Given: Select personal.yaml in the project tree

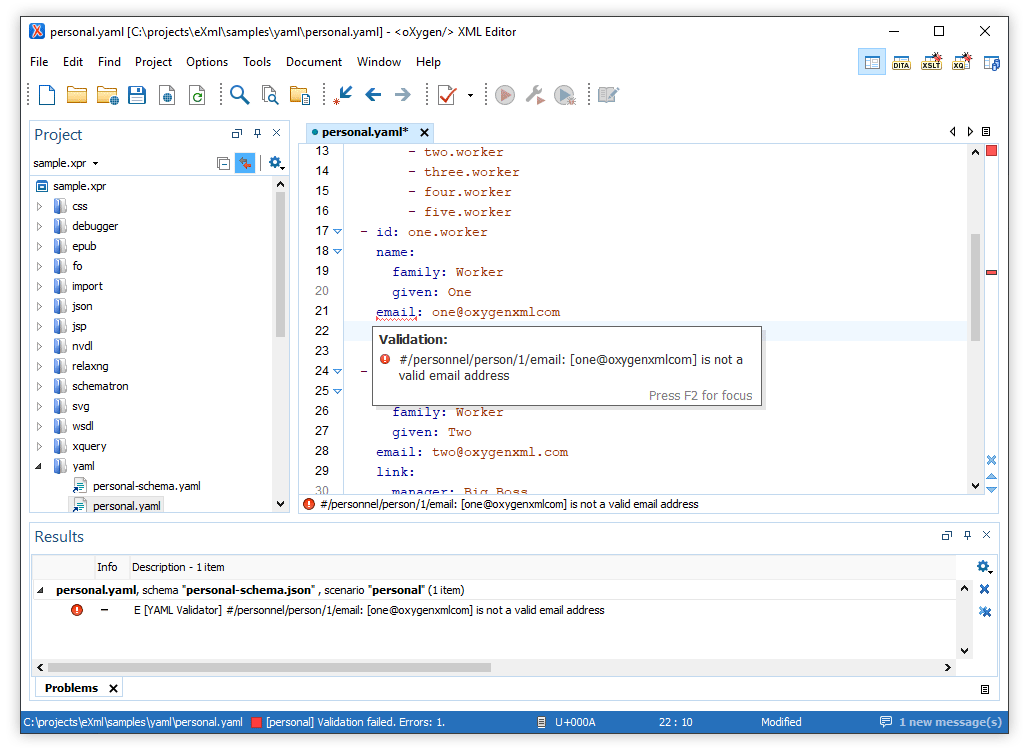Looking at the screenshot, I should (126, 506).
